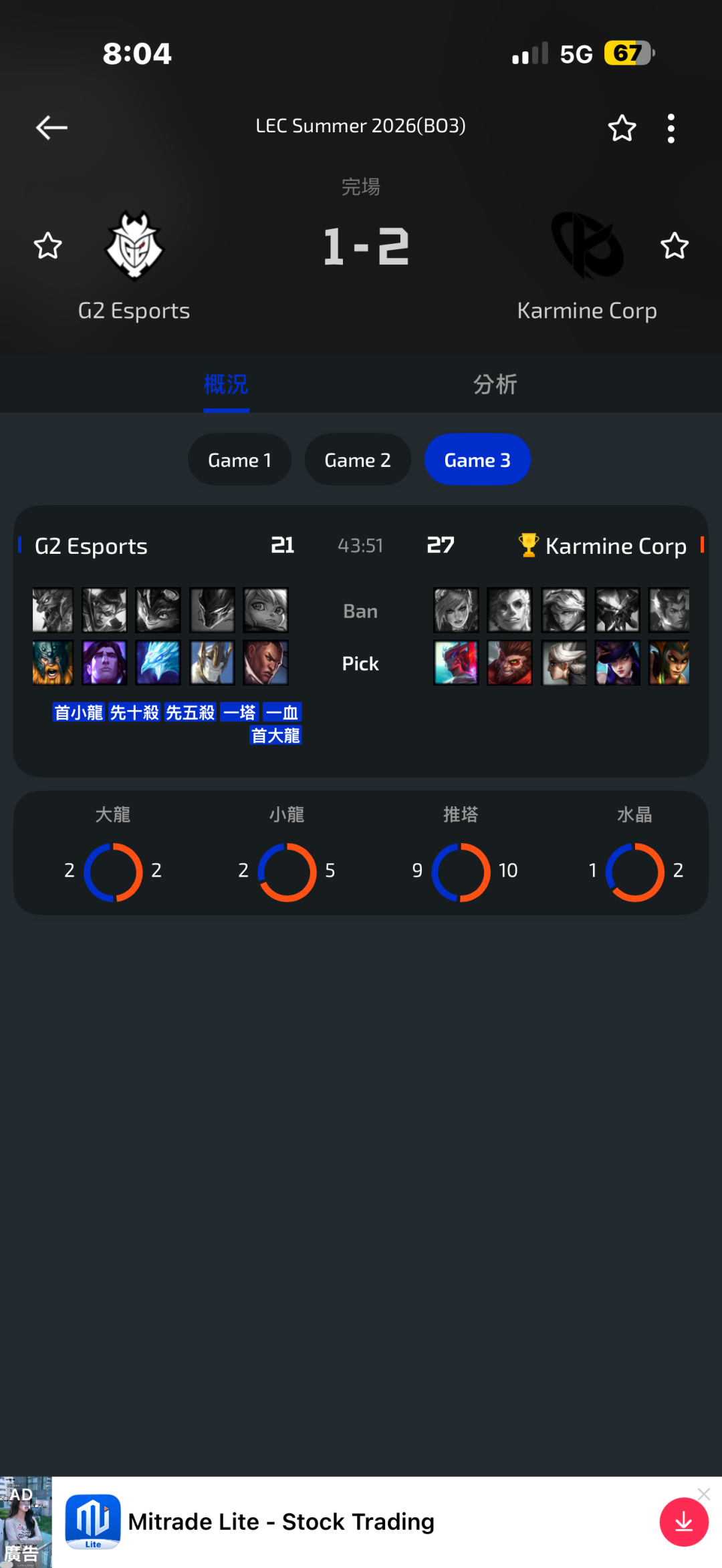The height and width of the screenshot is (1568, 722).
Task: Tap G2's first picked champion portrait
Action: point(53,663)
